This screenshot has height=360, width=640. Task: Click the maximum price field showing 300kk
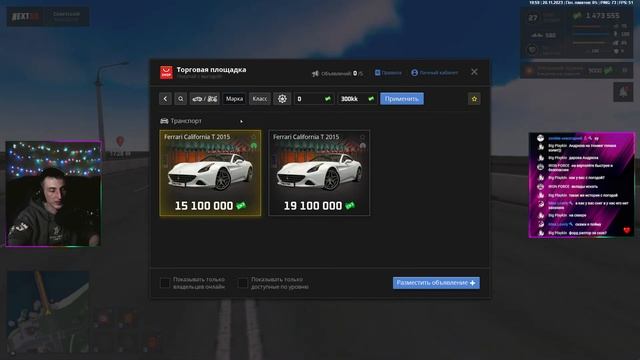tap(357, 99)
